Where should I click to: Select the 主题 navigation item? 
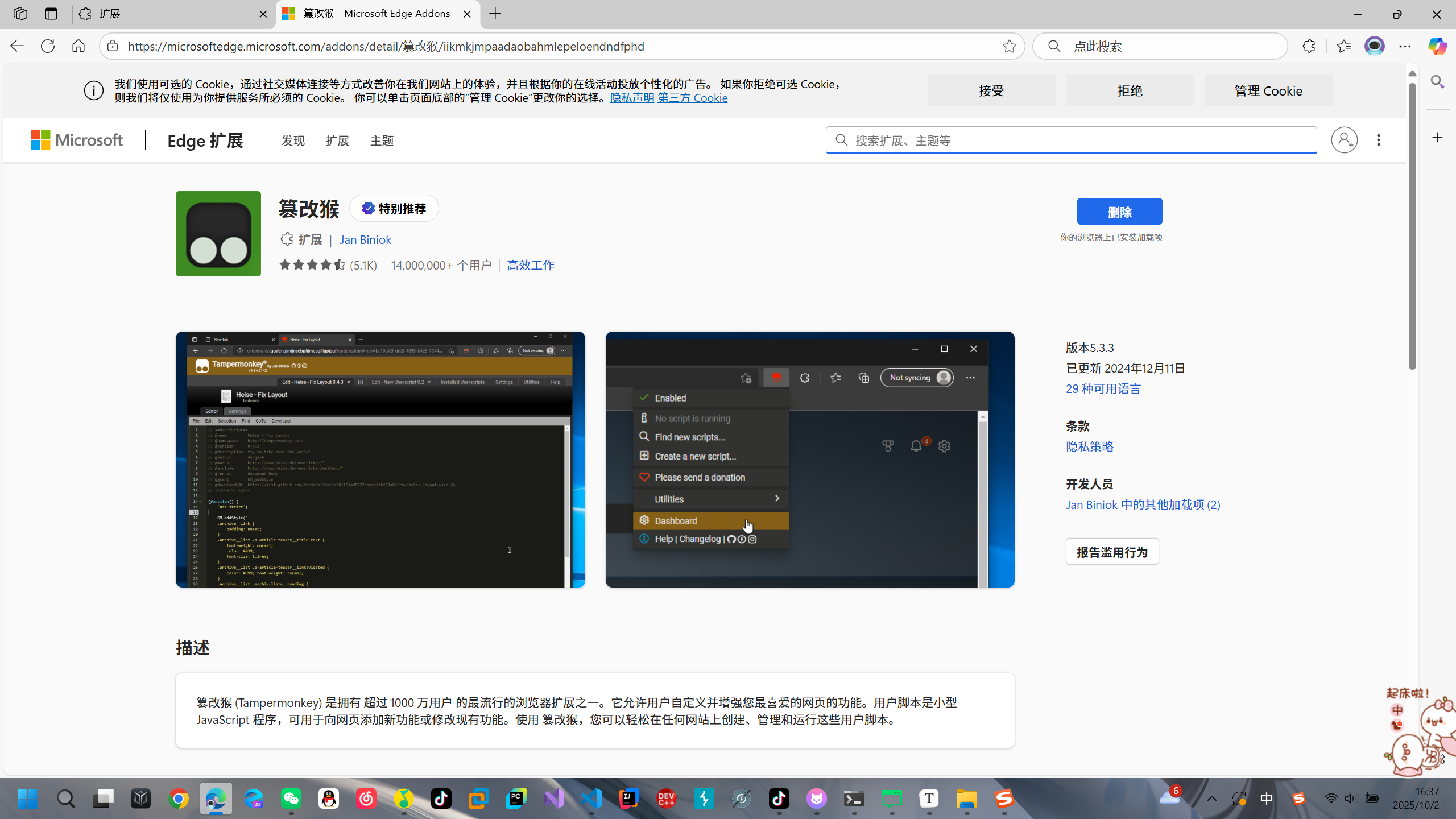click(382, 140)
